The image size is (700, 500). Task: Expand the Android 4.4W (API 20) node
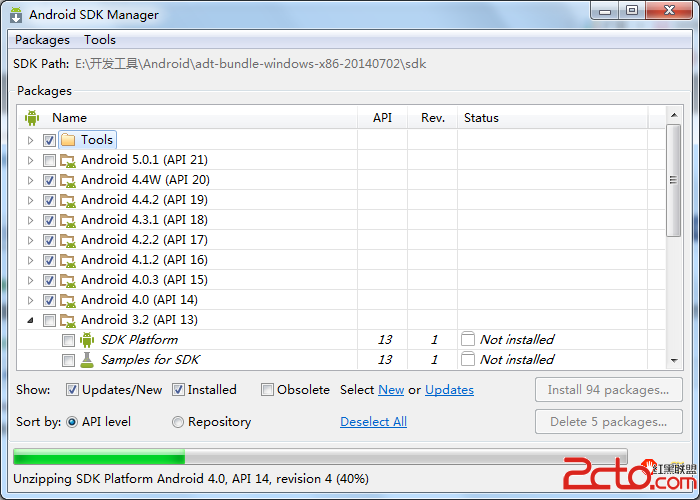[30, 180]
